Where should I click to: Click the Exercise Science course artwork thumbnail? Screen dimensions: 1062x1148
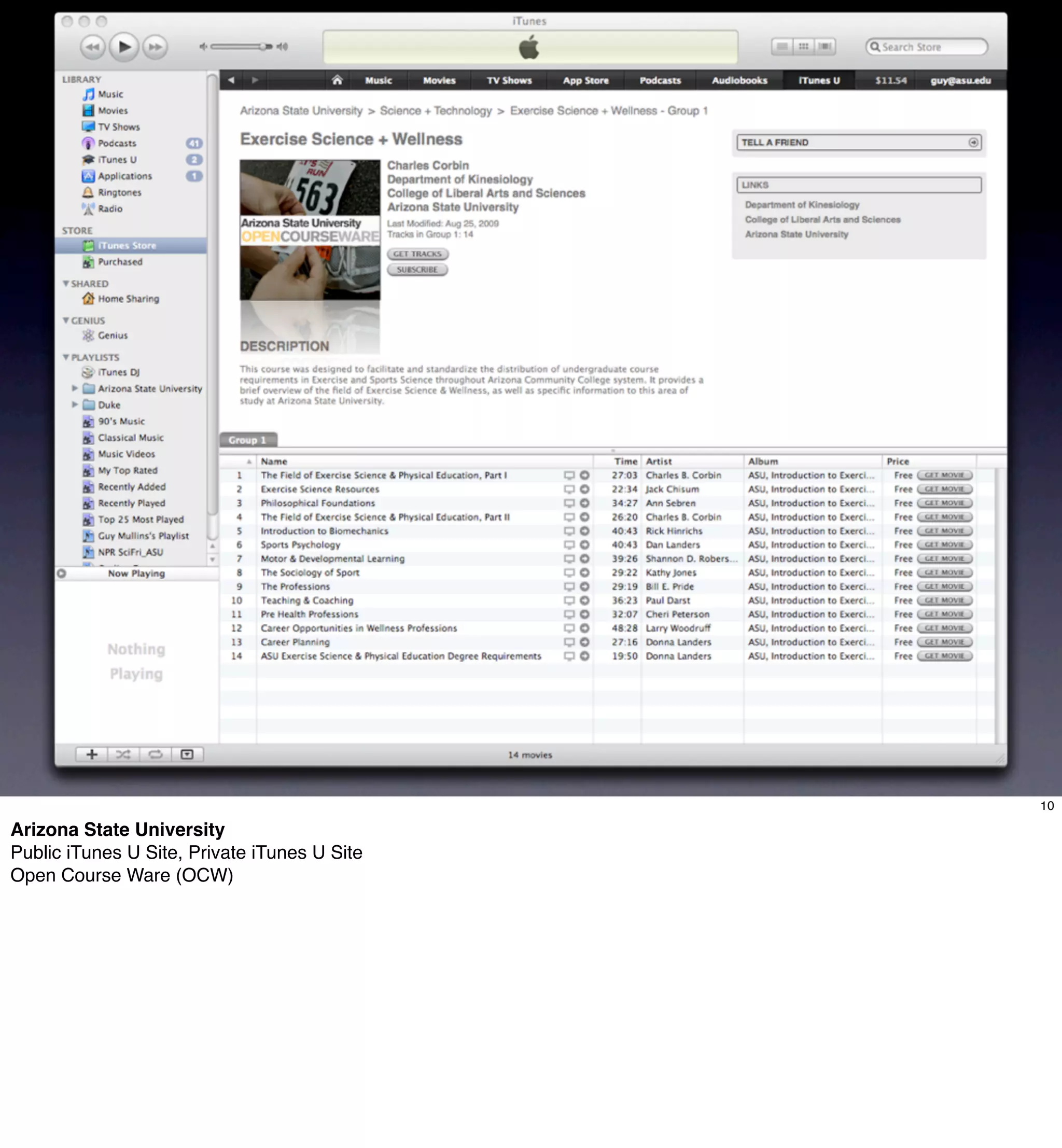310,230
